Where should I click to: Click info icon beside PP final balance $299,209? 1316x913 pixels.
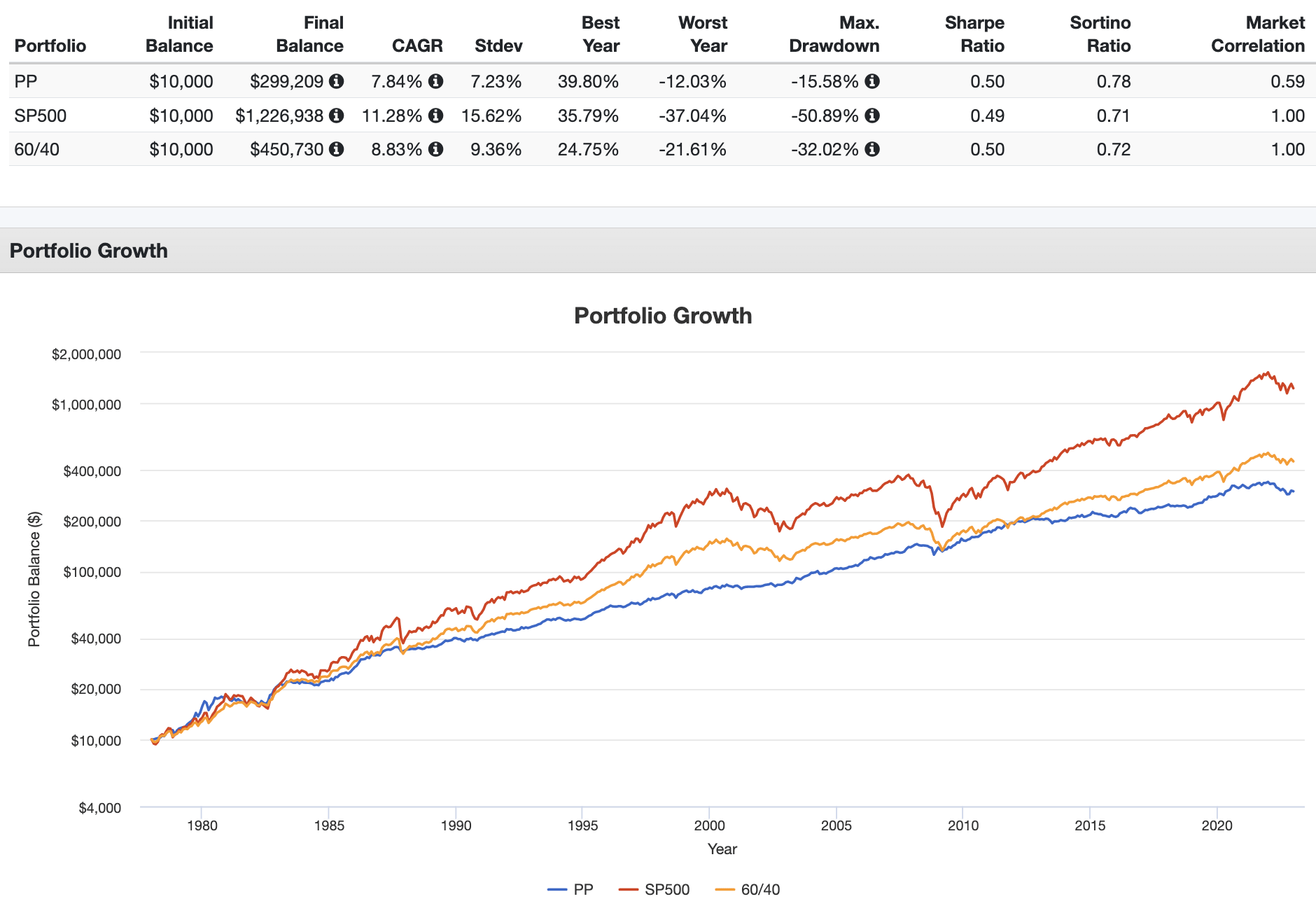[337, 81]
